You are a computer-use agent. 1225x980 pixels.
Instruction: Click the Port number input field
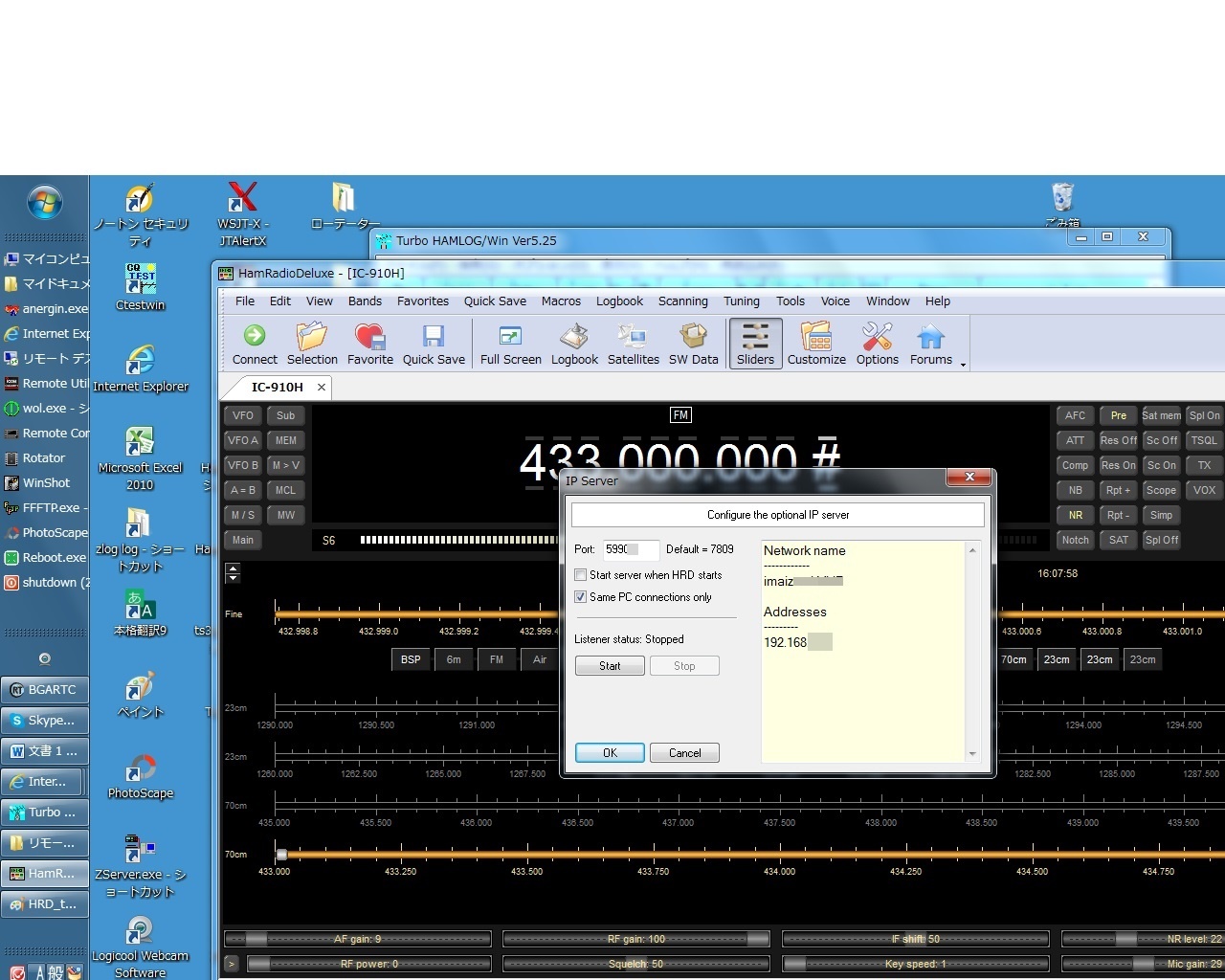click(x=630, y=549)
